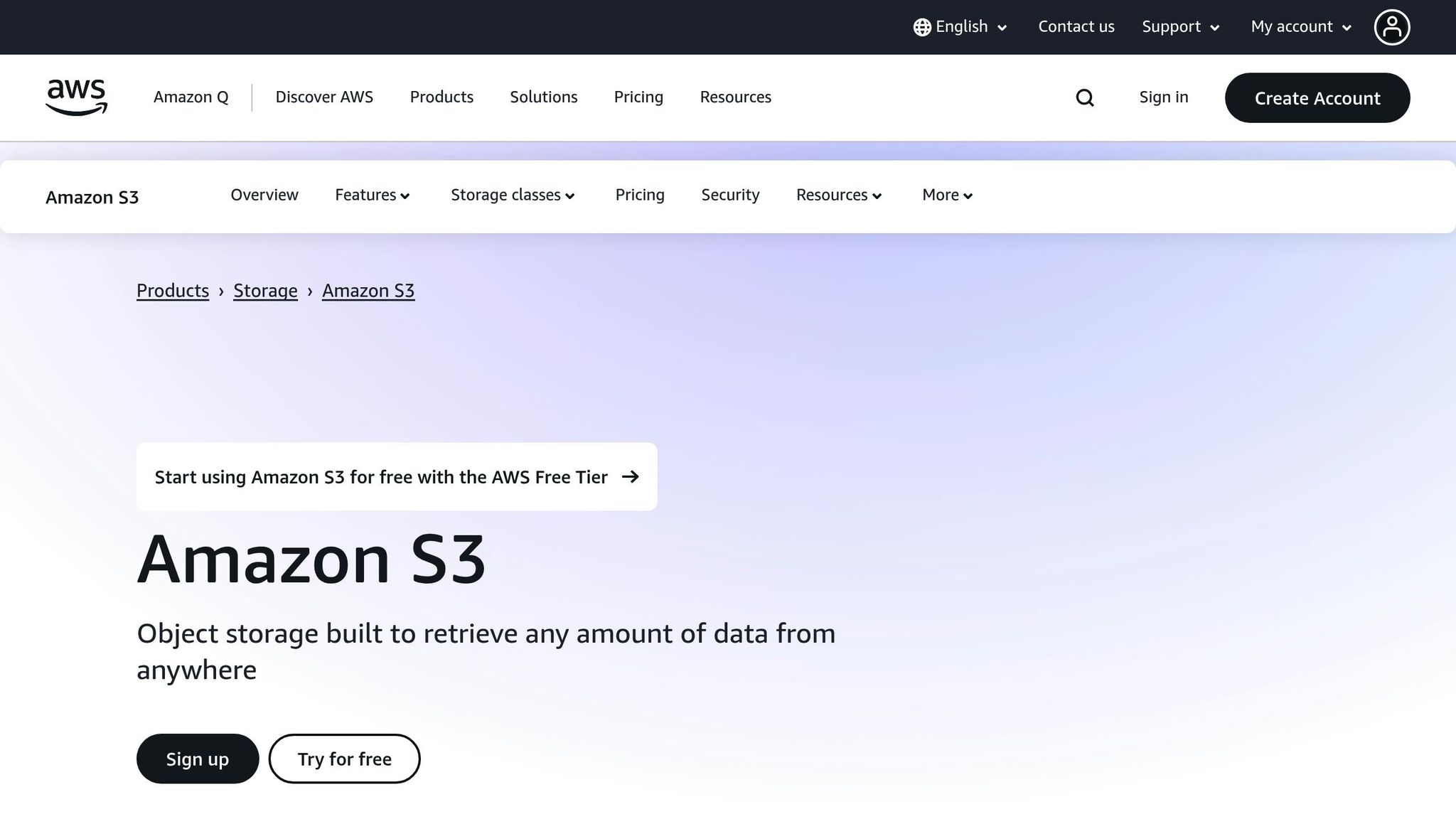
Task: Open the search magnifier icon
Action: (x=1085, y=97)
